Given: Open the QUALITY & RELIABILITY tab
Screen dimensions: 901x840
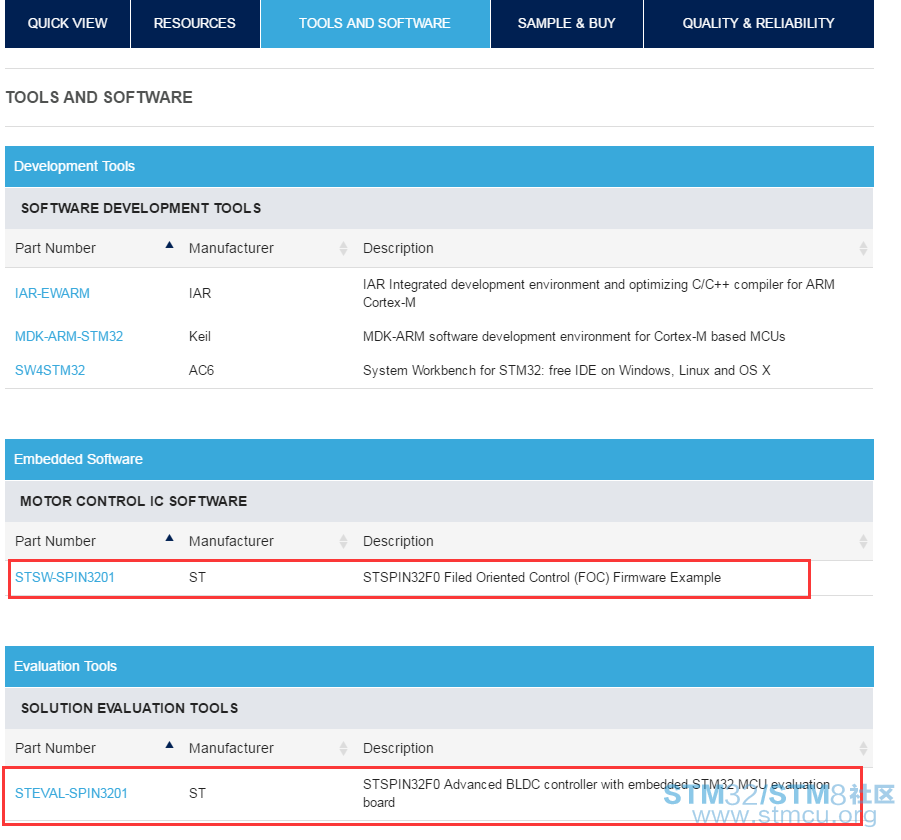Looking at the screenshot, I should (758, 24).
